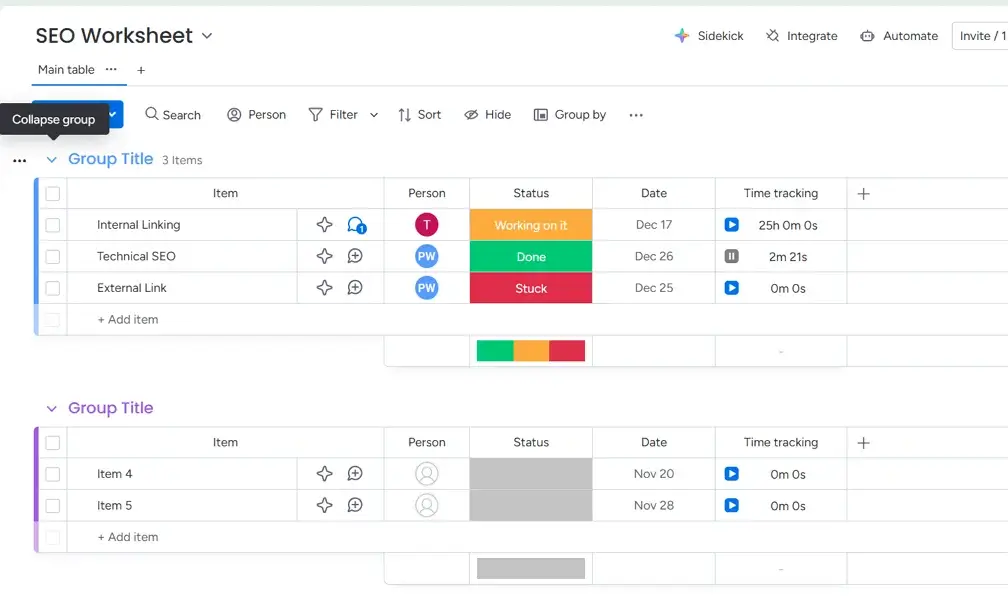The width and height of the screenshot is (1008, 600).
Task: Click the Working on it status cell
Action: click(x=530, y=224)
